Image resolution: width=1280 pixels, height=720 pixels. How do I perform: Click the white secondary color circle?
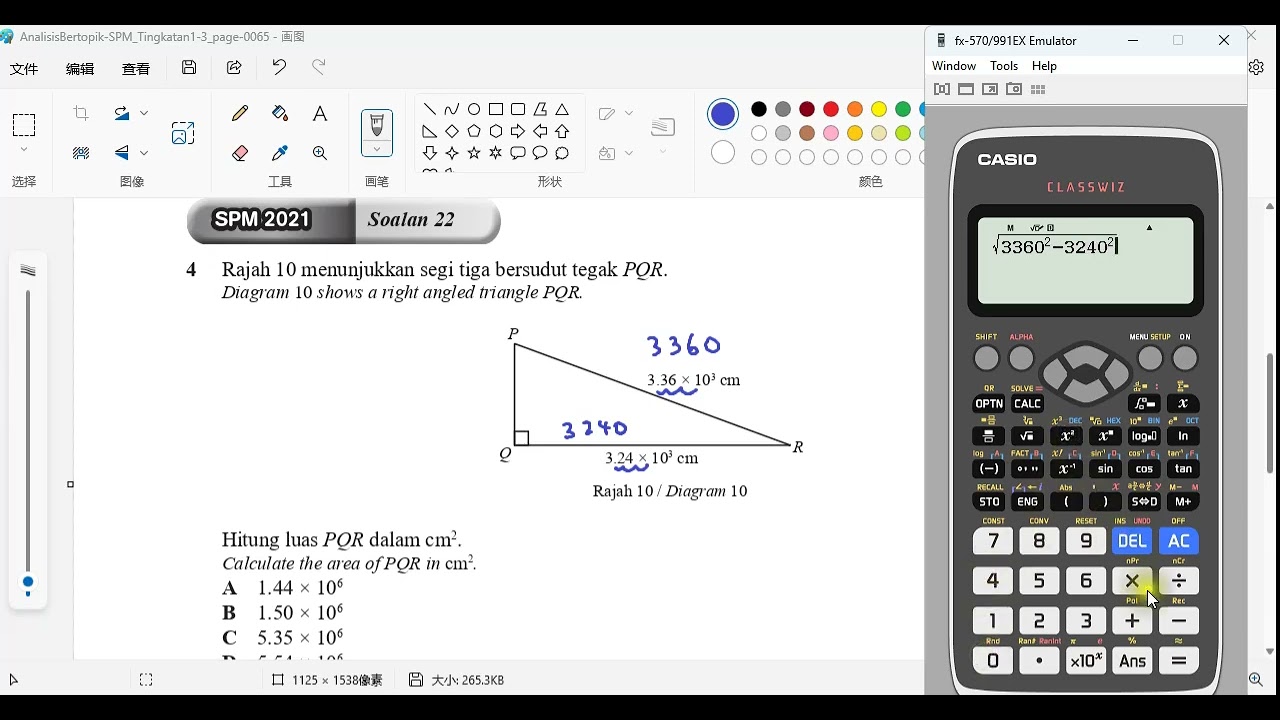point(723,153)
